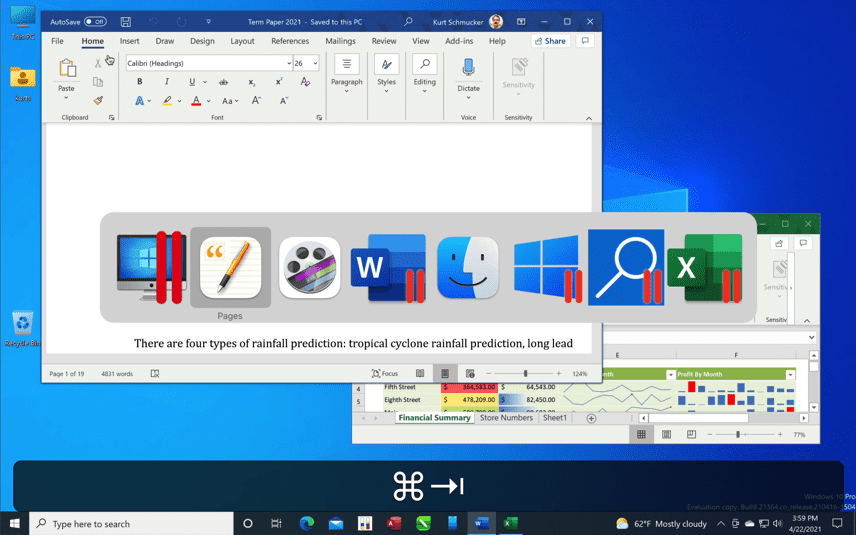Click the Text Effects icon

140,101
